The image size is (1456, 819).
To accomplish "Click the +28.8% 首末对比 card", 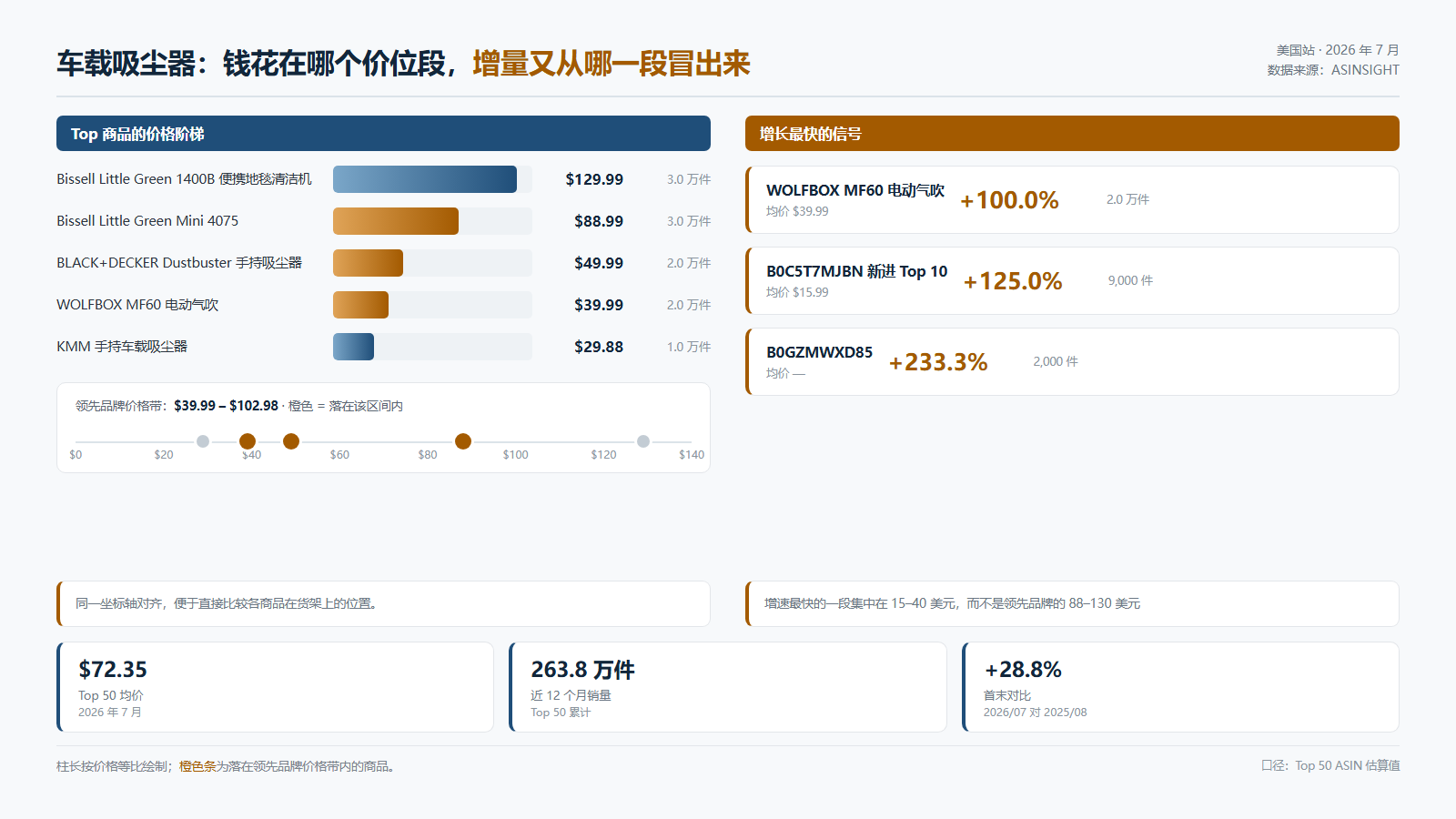I will point(1180,687).
